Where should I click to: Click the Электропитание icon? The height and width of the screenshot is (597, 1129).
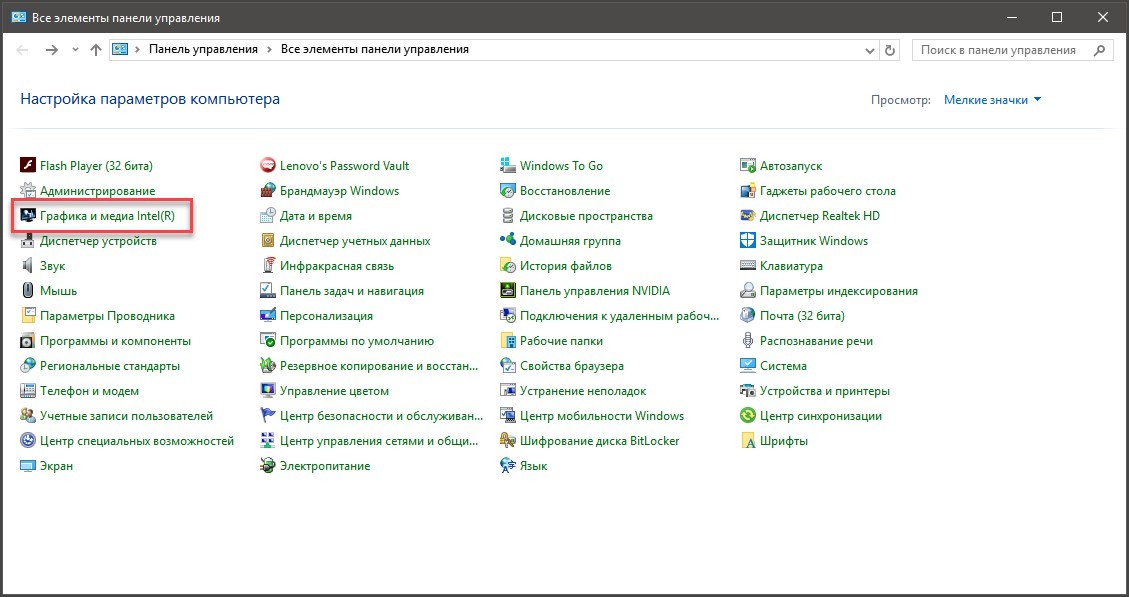coord(268,466)
